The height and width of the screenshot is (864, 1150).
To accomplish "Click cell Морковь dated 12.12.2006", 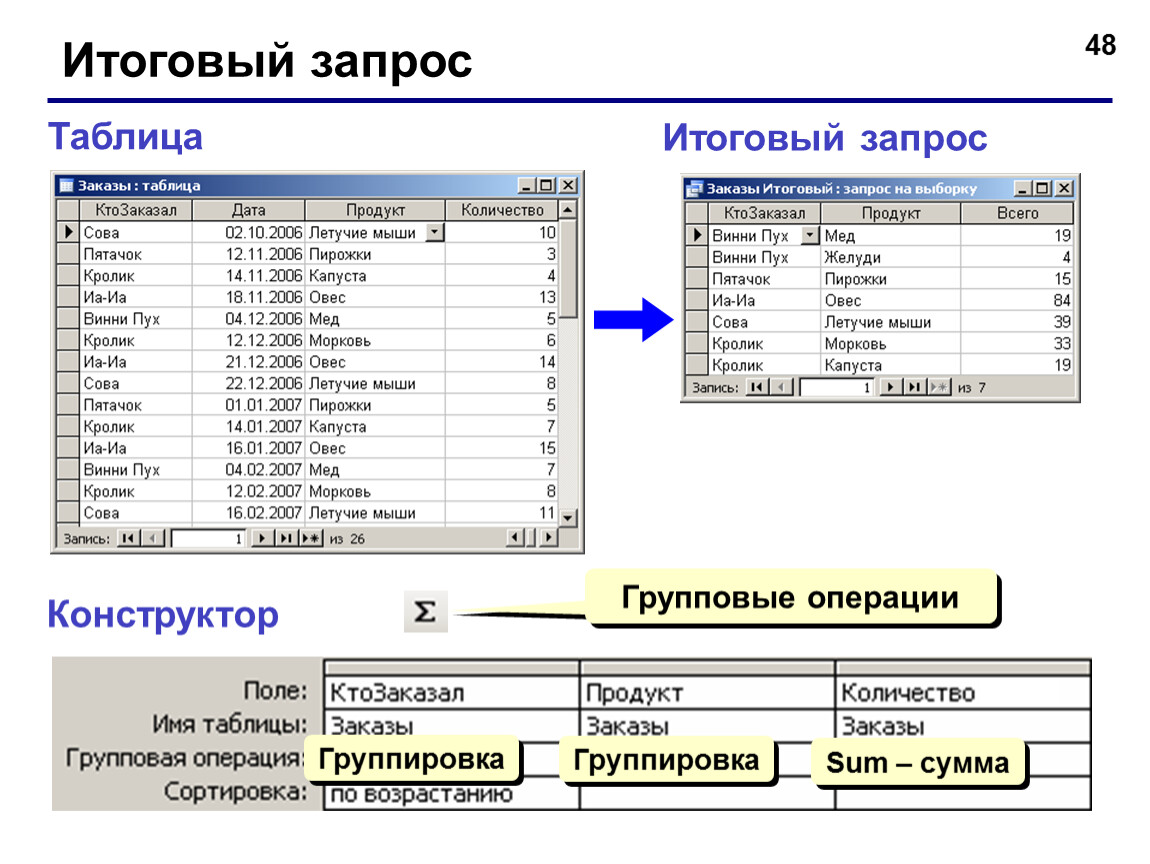I will pos(375,340).
